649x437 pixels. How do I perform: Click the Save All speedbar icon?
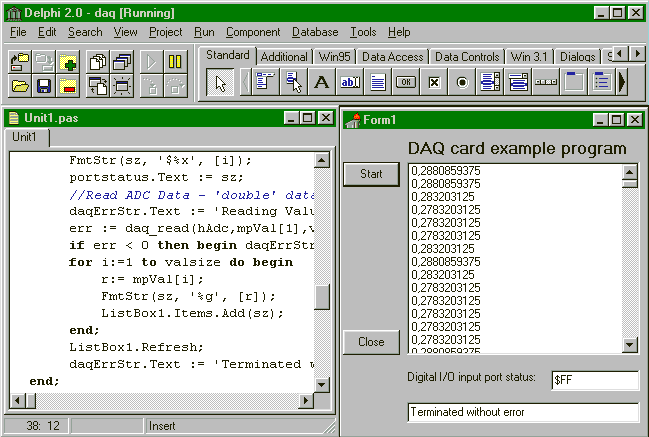point(44,62)
